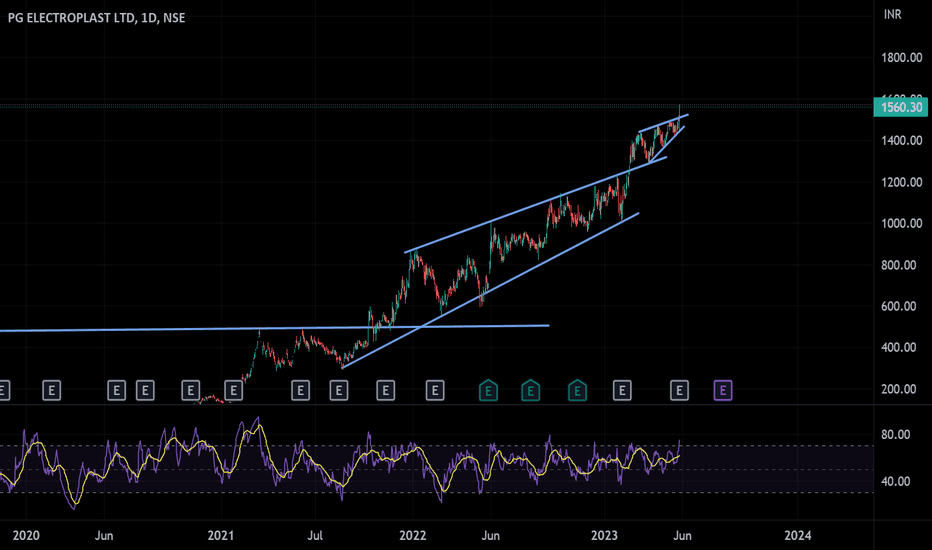Viewport: 932px width, 550px height.
Task: Open the earnings E marker above Jun 2023
Action: pyautogui.click(x=679, y=391)
